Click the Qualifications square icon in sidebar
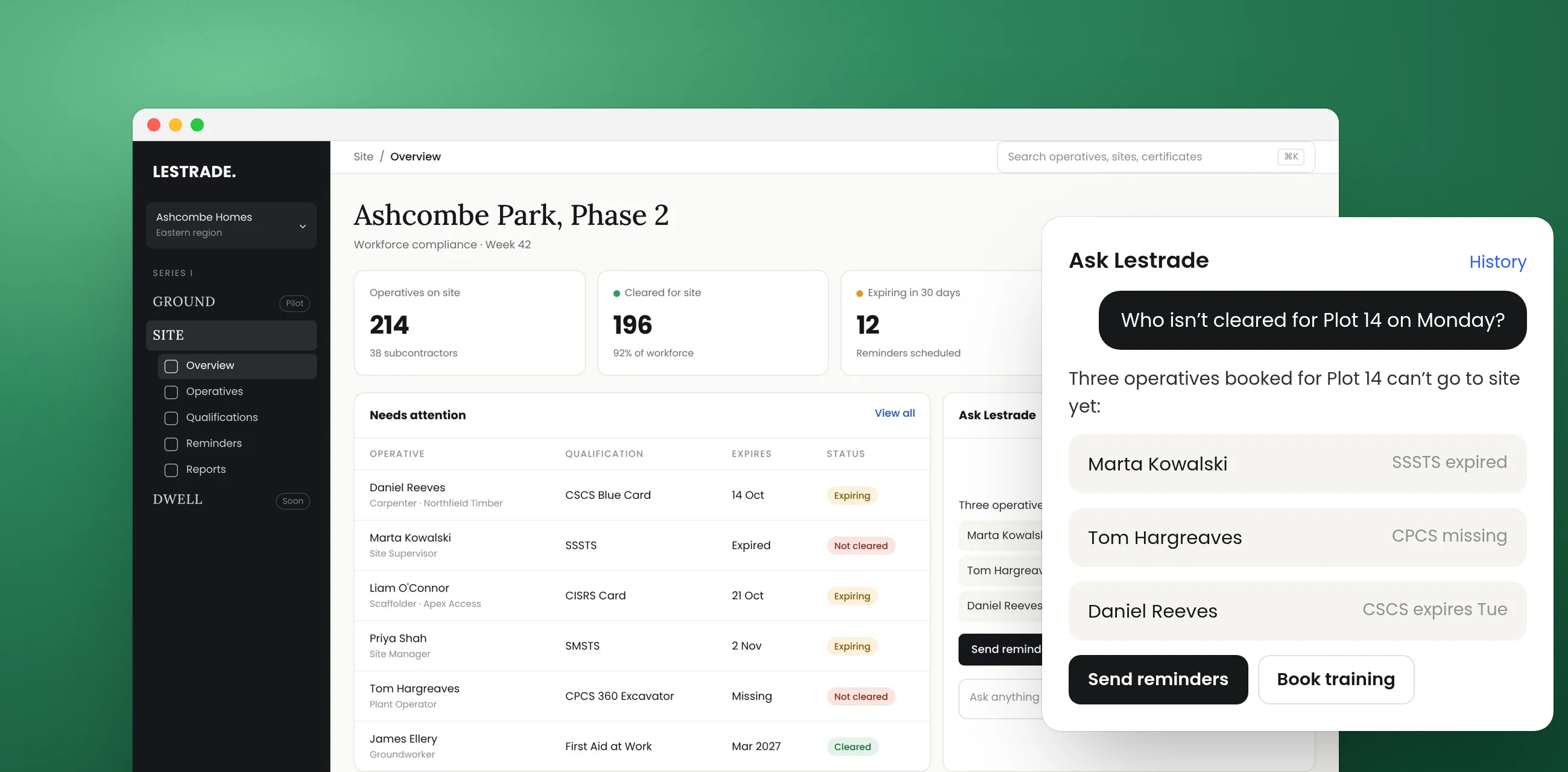 click(171, 419)
